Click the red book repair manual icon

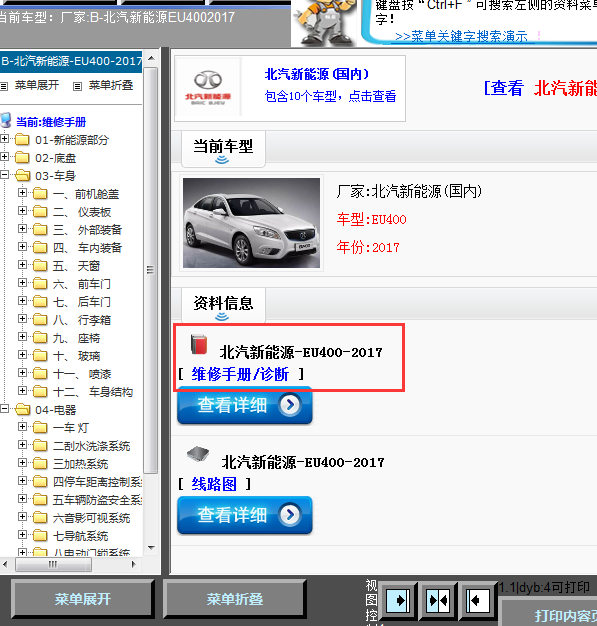click(x=199, y=345)
